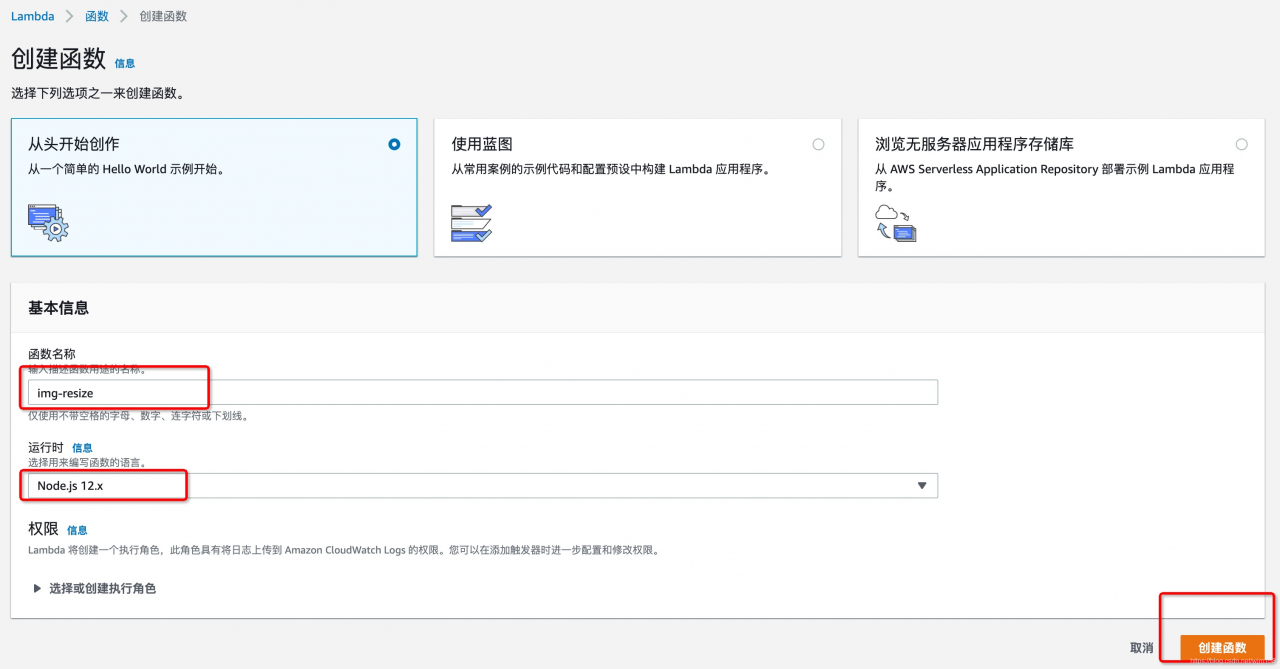Click the dropdown arrow icon on runtime selector
This screenshot has width=1280, height=669.
coord(921,485)
